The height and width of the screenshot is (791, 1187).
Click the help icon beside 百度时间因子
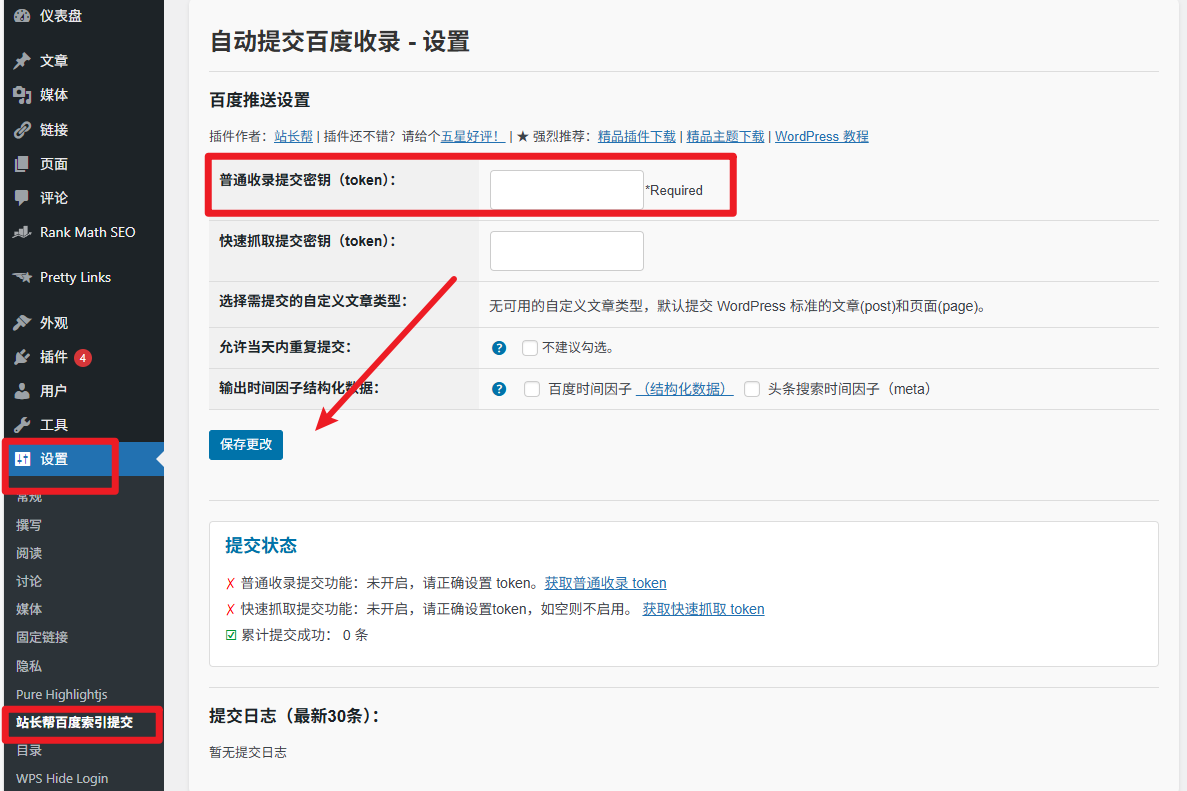499,389
